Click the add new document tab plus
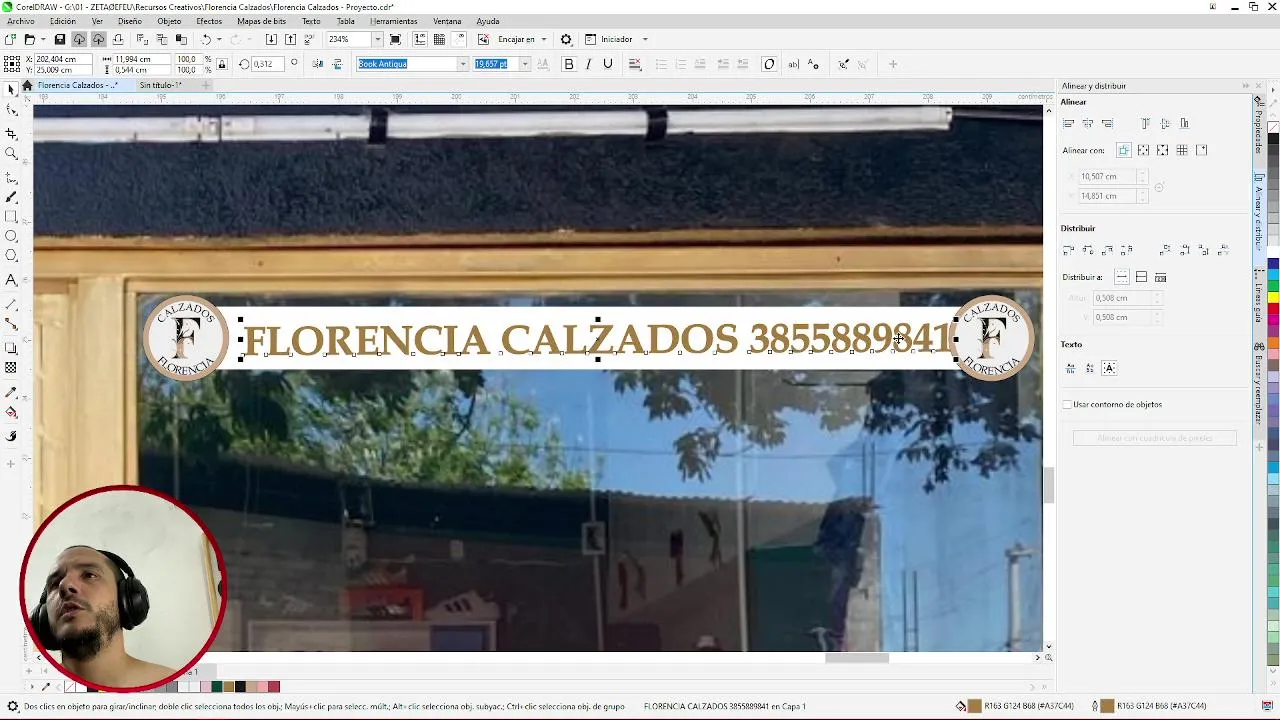1280x720 pixels. click(206, 85)
